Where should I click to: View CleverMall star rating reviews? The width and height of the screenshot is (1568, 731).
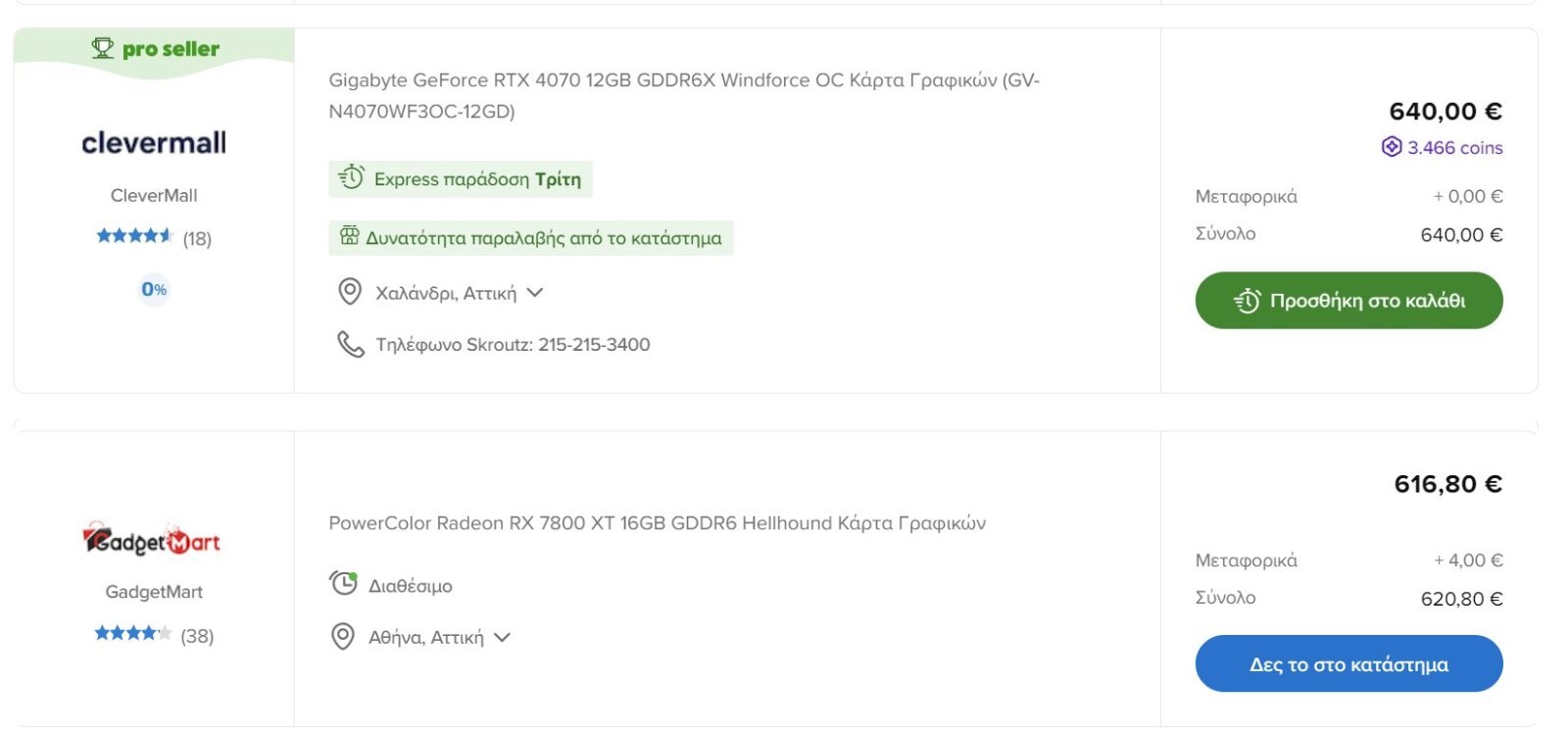[154, 238]
